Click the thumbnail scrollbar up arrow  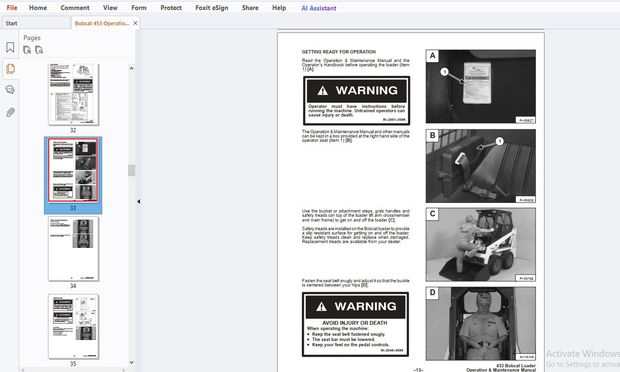click(x=132, y=68)
